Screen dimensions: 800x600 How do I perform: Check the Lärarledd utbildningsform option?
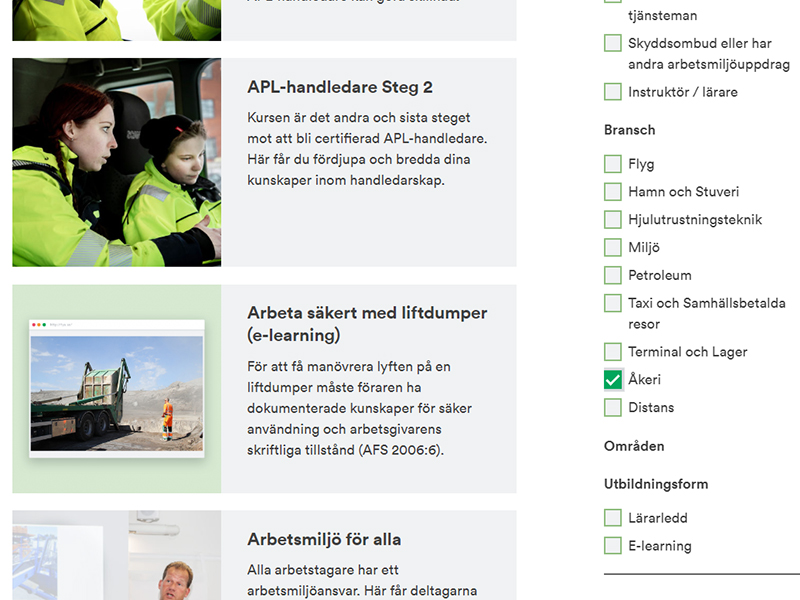click(611, 517)
